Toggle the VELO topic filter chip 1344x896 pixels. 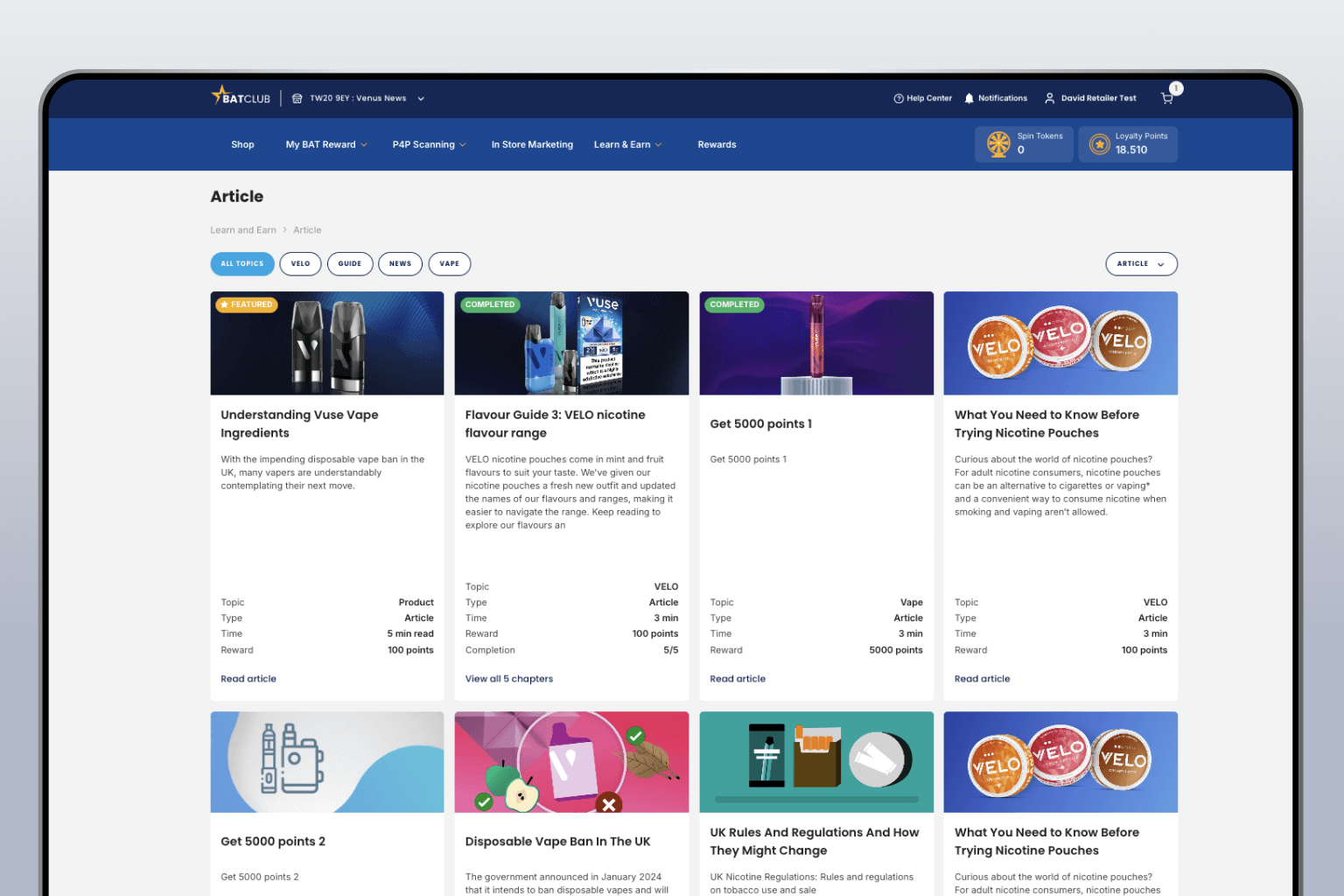coord(300,263)
